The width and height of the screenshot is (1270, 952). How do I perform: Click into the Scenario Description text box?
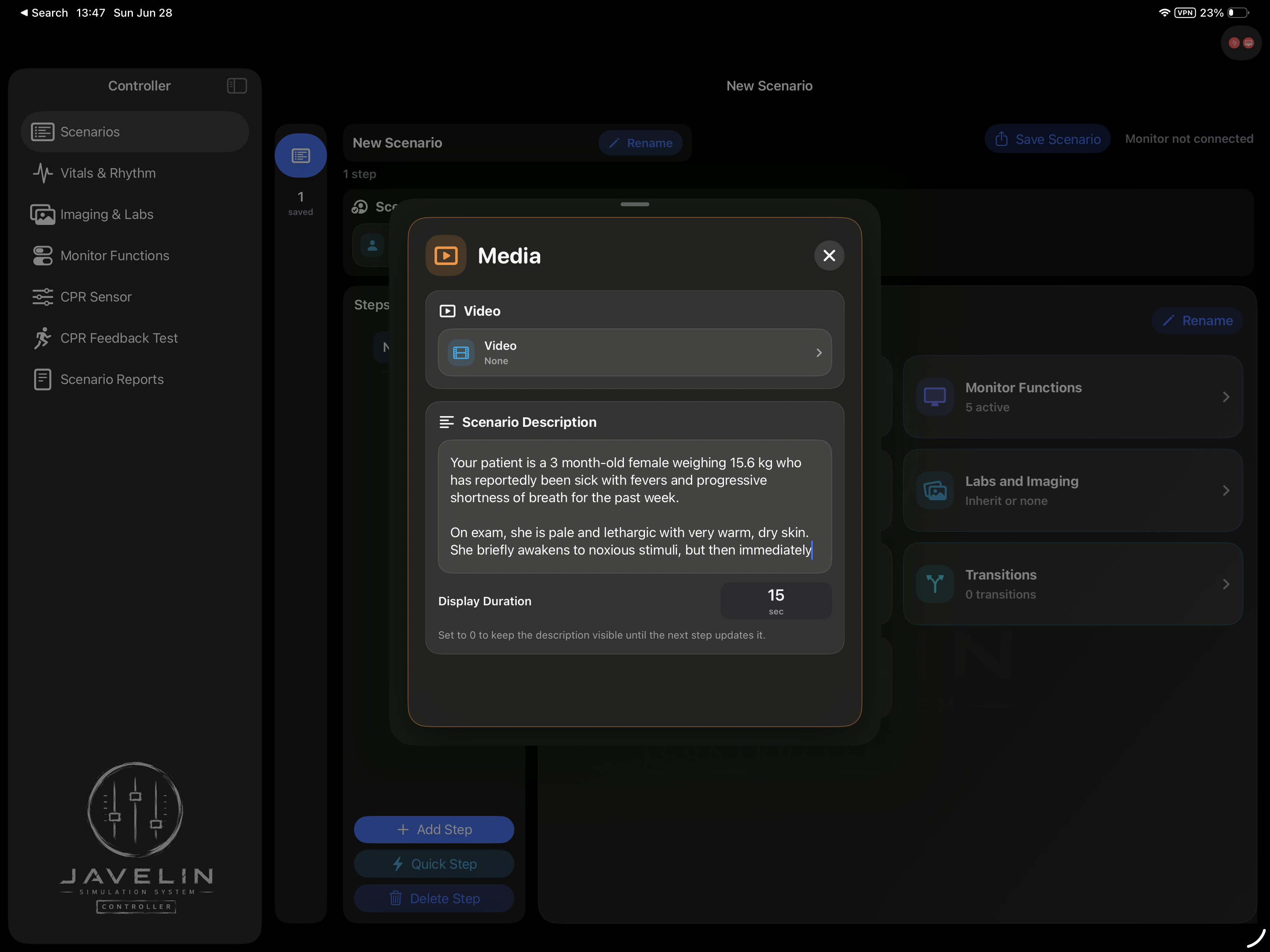[x=635, y=506]
